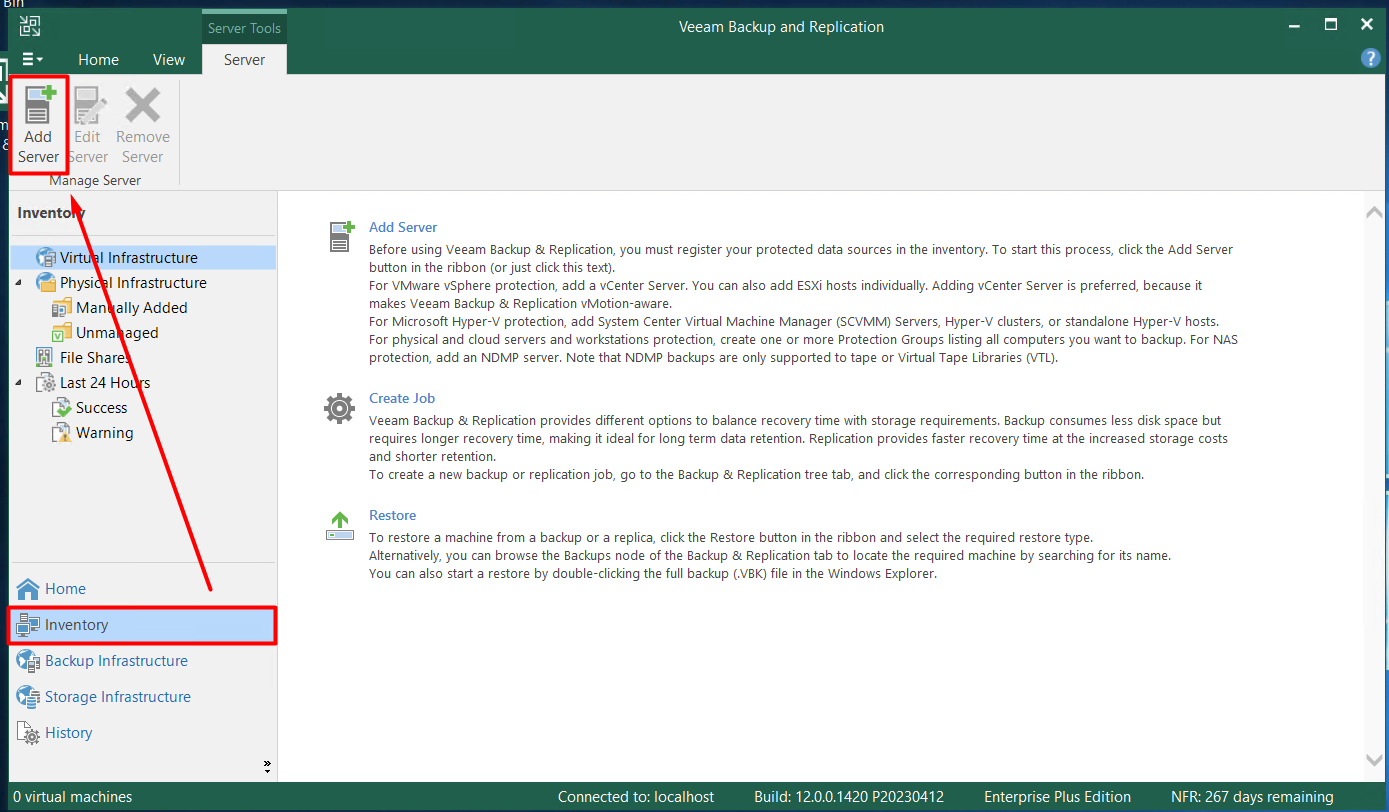Click the 'Manage Server' ribbon group label
This screenshot has height=812, width=1389.
(95, 180)
